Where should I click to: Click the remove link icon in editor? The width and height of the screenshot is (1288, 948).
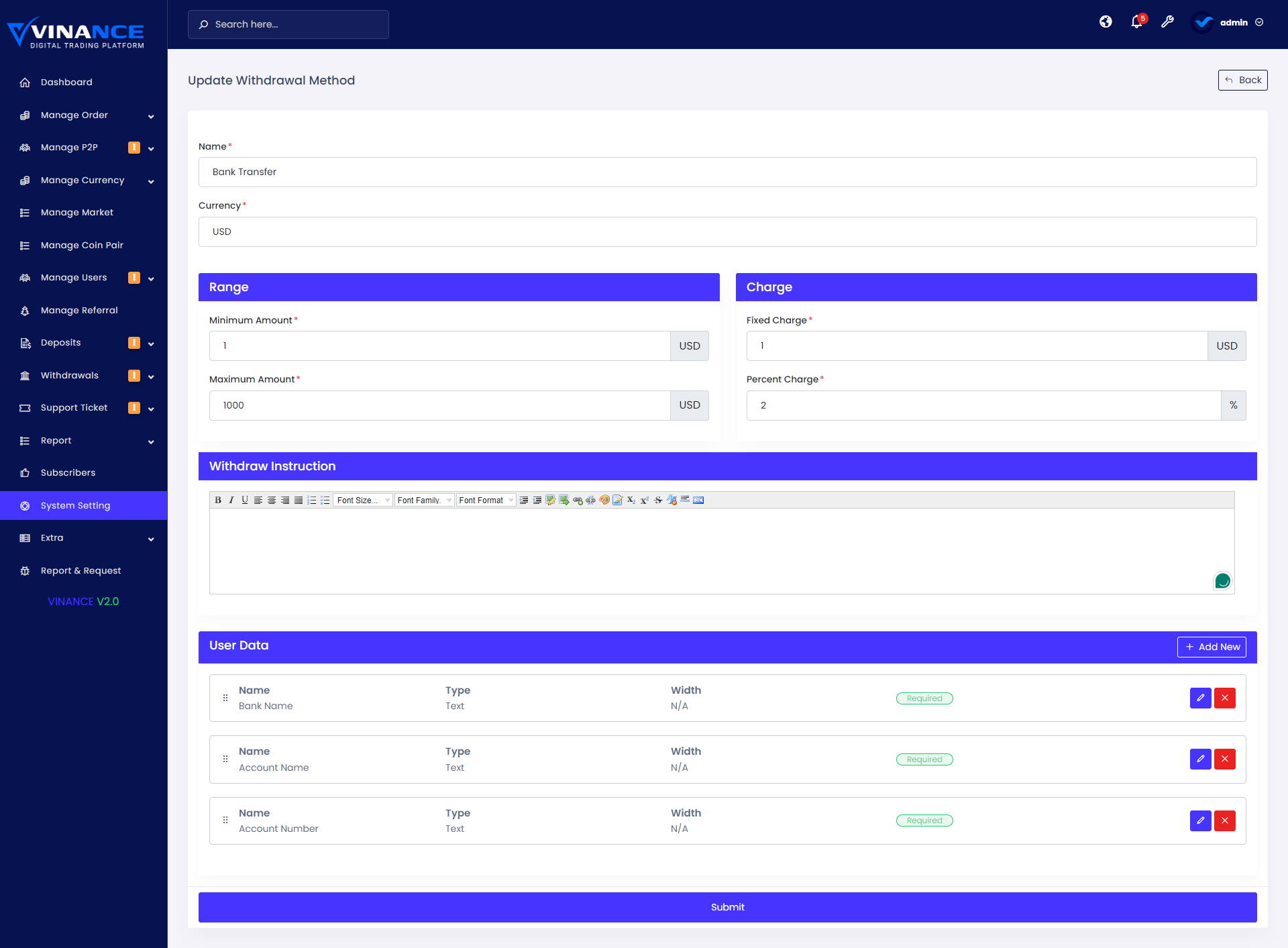(591, 500)
